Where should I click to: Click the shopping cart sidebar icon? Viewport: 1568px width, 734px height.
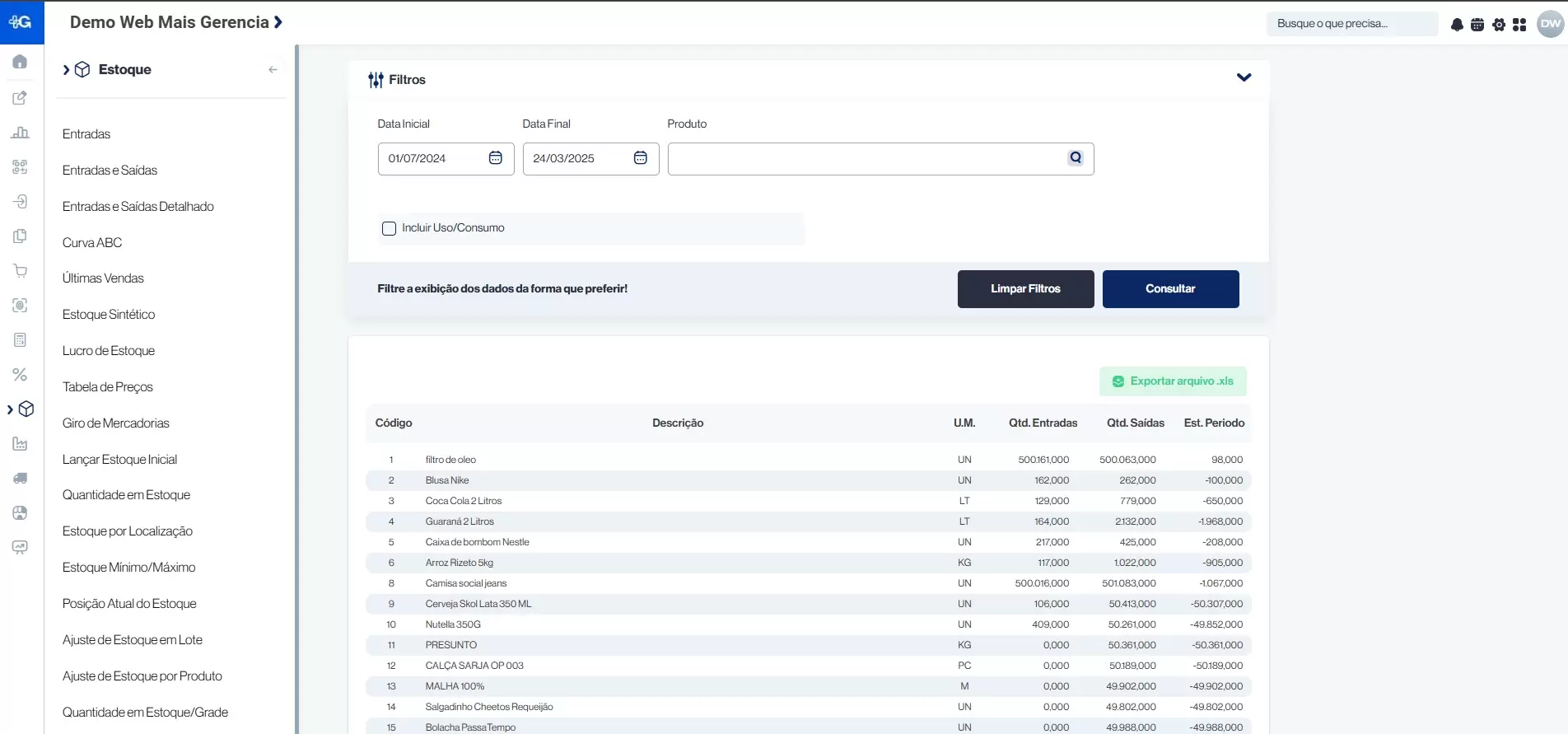(x=21, y=271)
